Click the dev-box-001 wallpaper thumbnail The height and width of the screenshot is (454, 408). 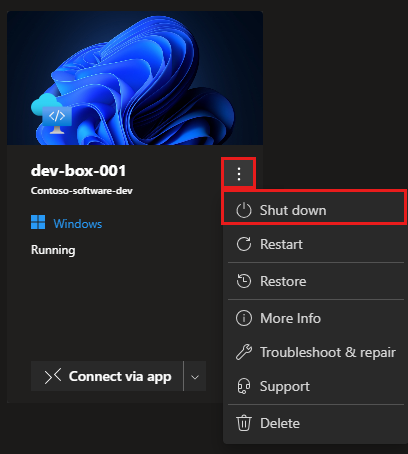coord(135,78)
